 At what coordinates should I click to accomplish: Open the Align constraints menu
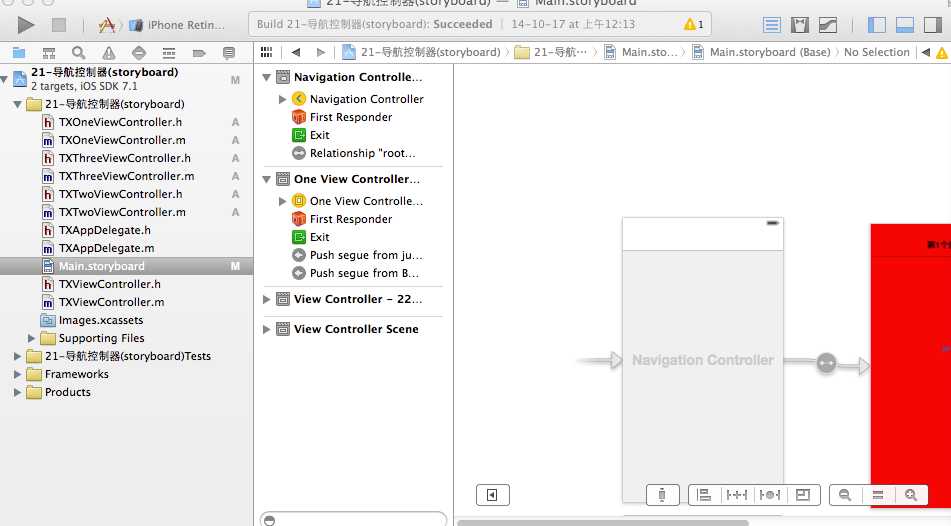(x=704, y=495)
